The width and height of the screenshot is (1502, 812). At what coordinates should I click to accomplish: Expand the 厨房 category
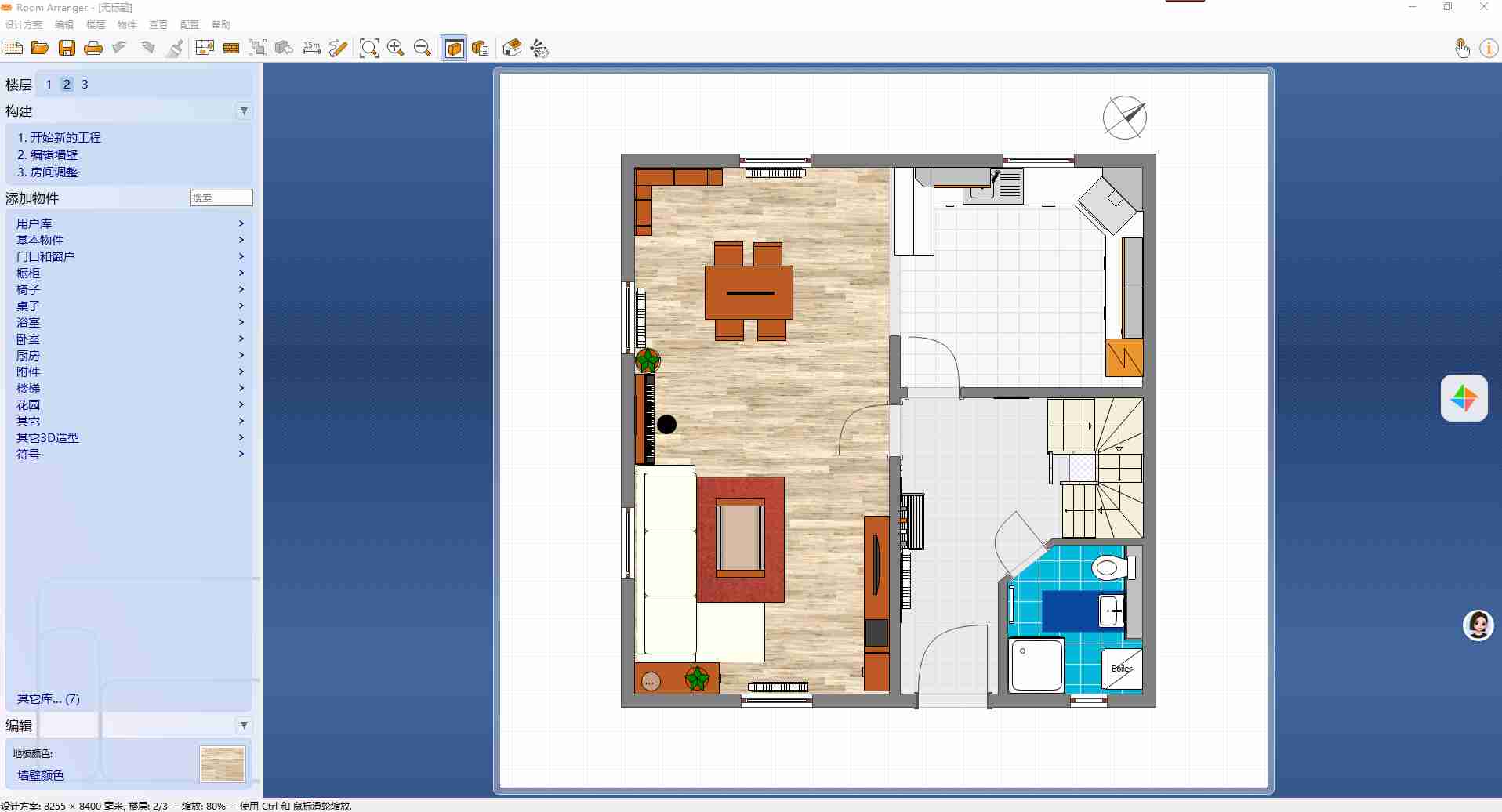[130, 355]
